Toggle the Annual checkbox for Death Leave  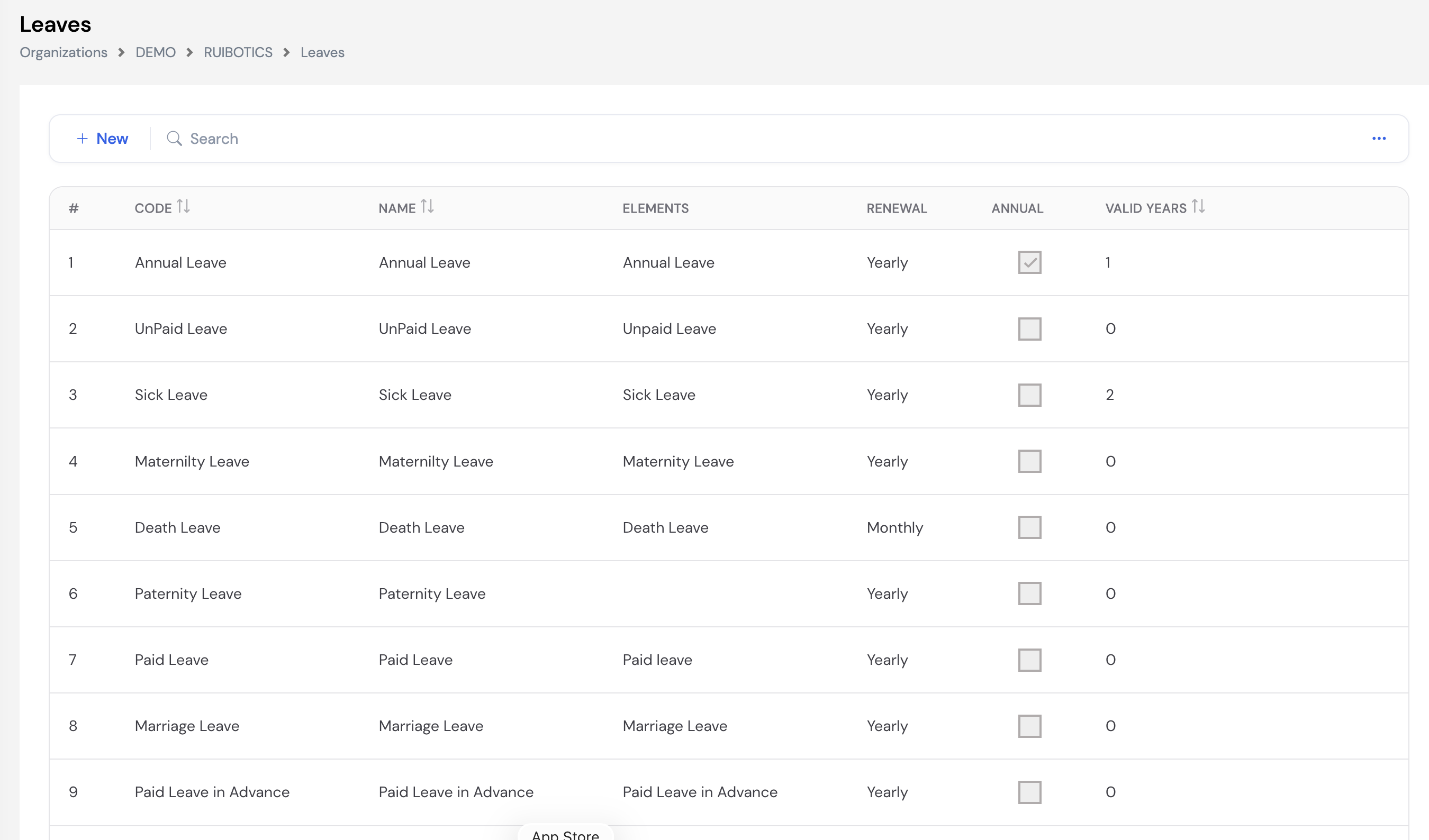(x=1029, y=528)
